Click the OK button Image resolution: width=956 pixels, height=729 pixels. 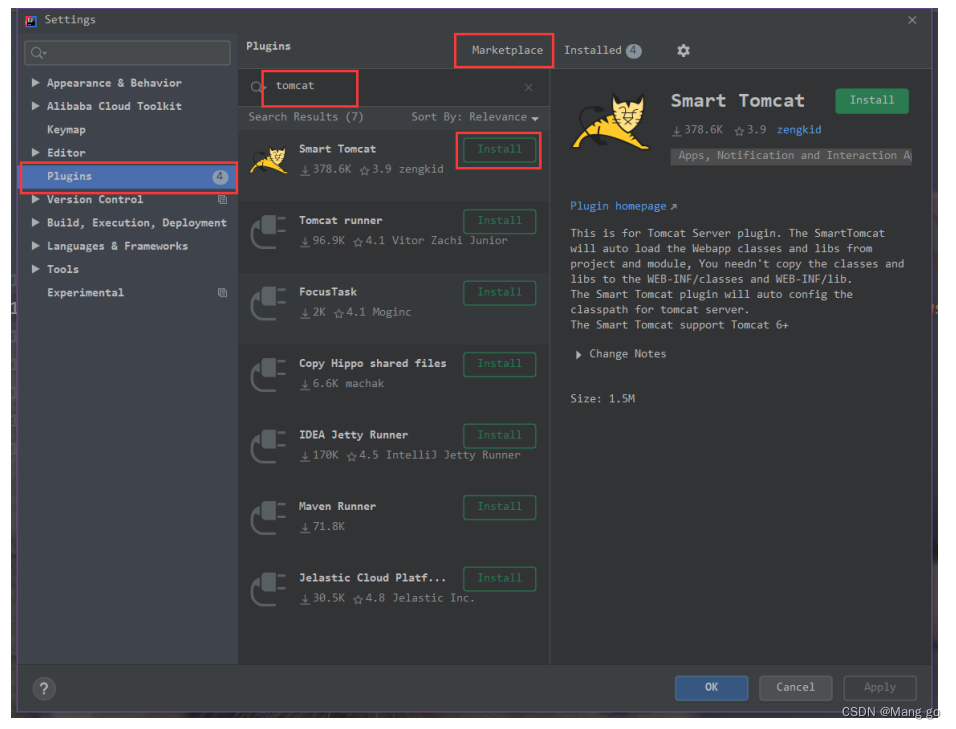(x=712, y=688)
